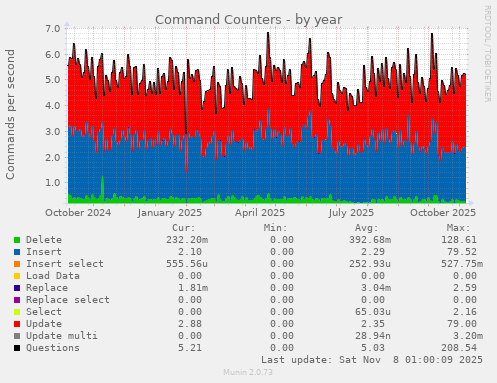This screenshot has height=383, width=497.
Task: Click the 'Max:' column header
Action: coord(459,228)
